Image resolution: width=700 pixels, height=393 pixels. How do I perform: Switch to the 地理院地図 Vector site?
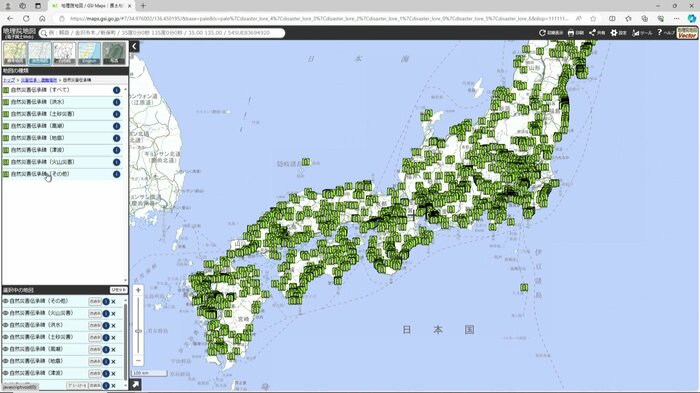pos(688,33)
